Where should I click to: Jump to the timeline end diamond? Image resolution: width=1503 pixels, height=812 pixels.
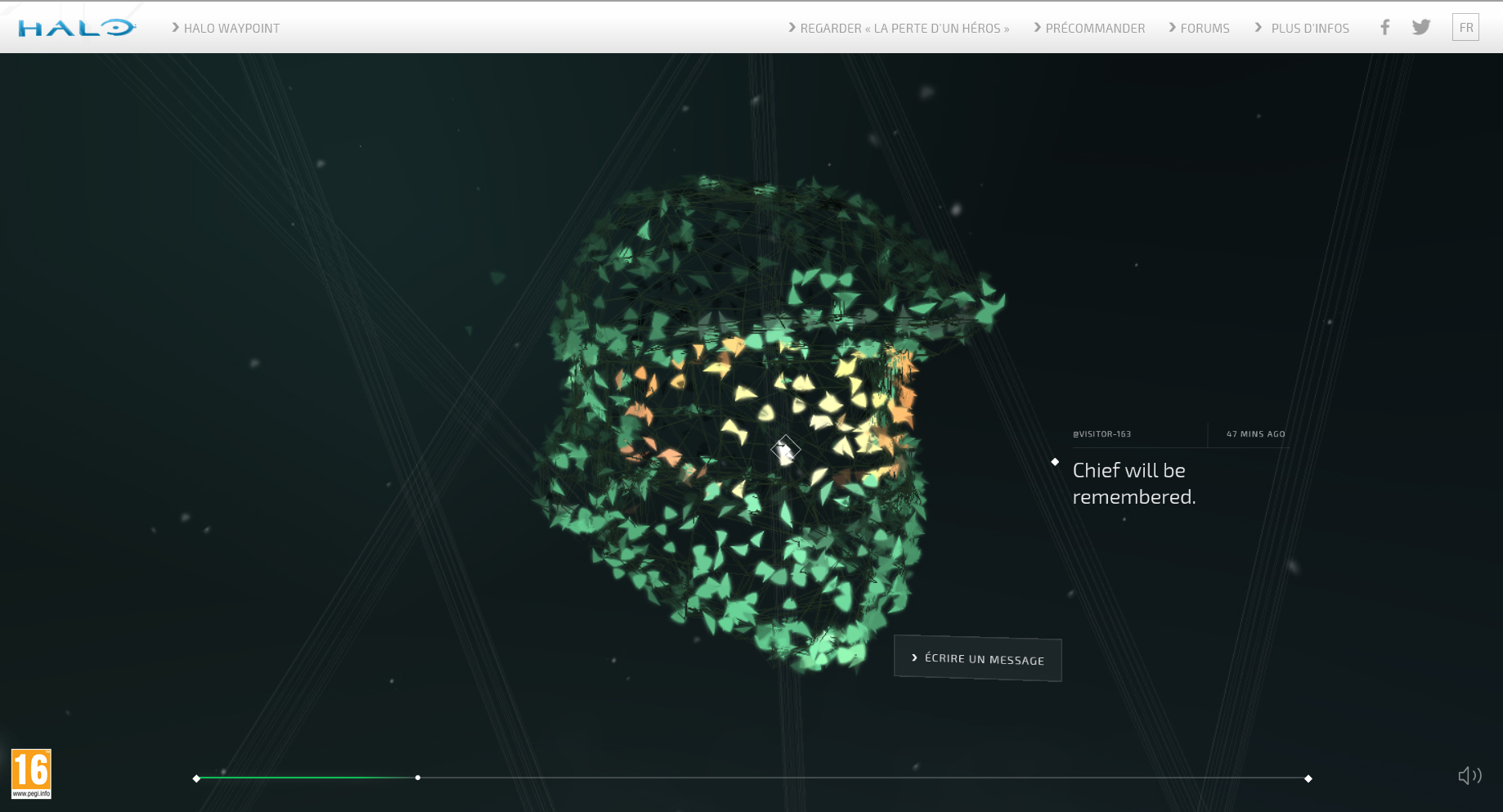pos(1308,778)
